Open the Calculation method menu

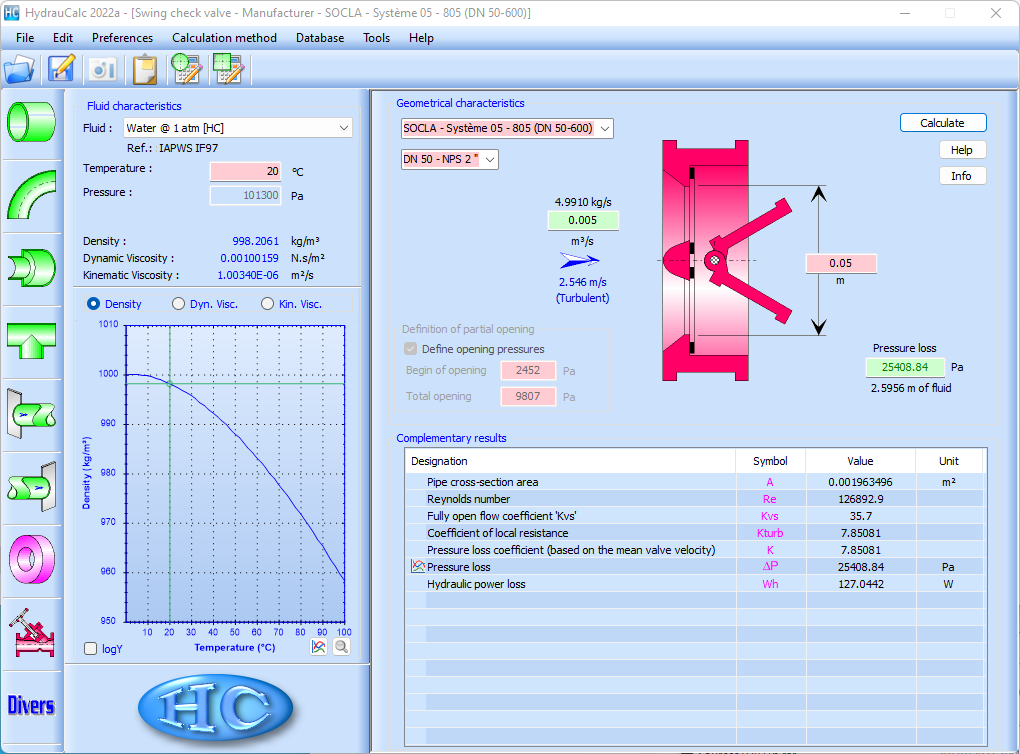[224, 38]
